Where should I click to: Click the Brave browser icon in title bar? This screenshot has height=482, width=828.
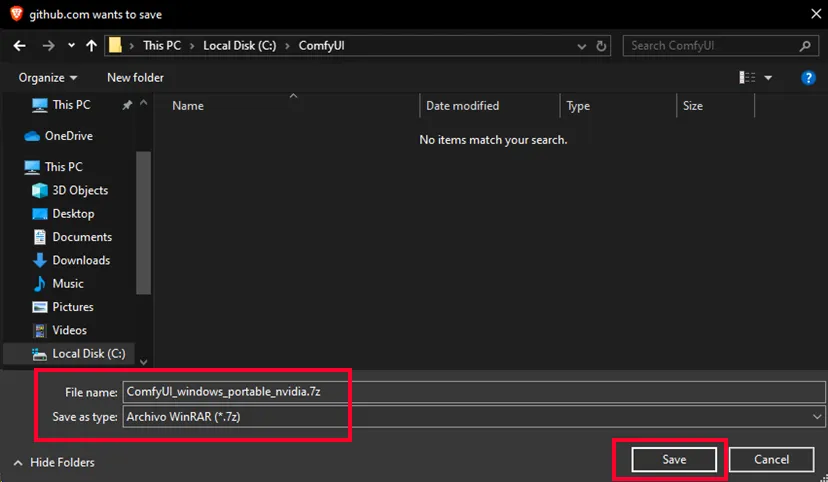(x=16, y=14)
